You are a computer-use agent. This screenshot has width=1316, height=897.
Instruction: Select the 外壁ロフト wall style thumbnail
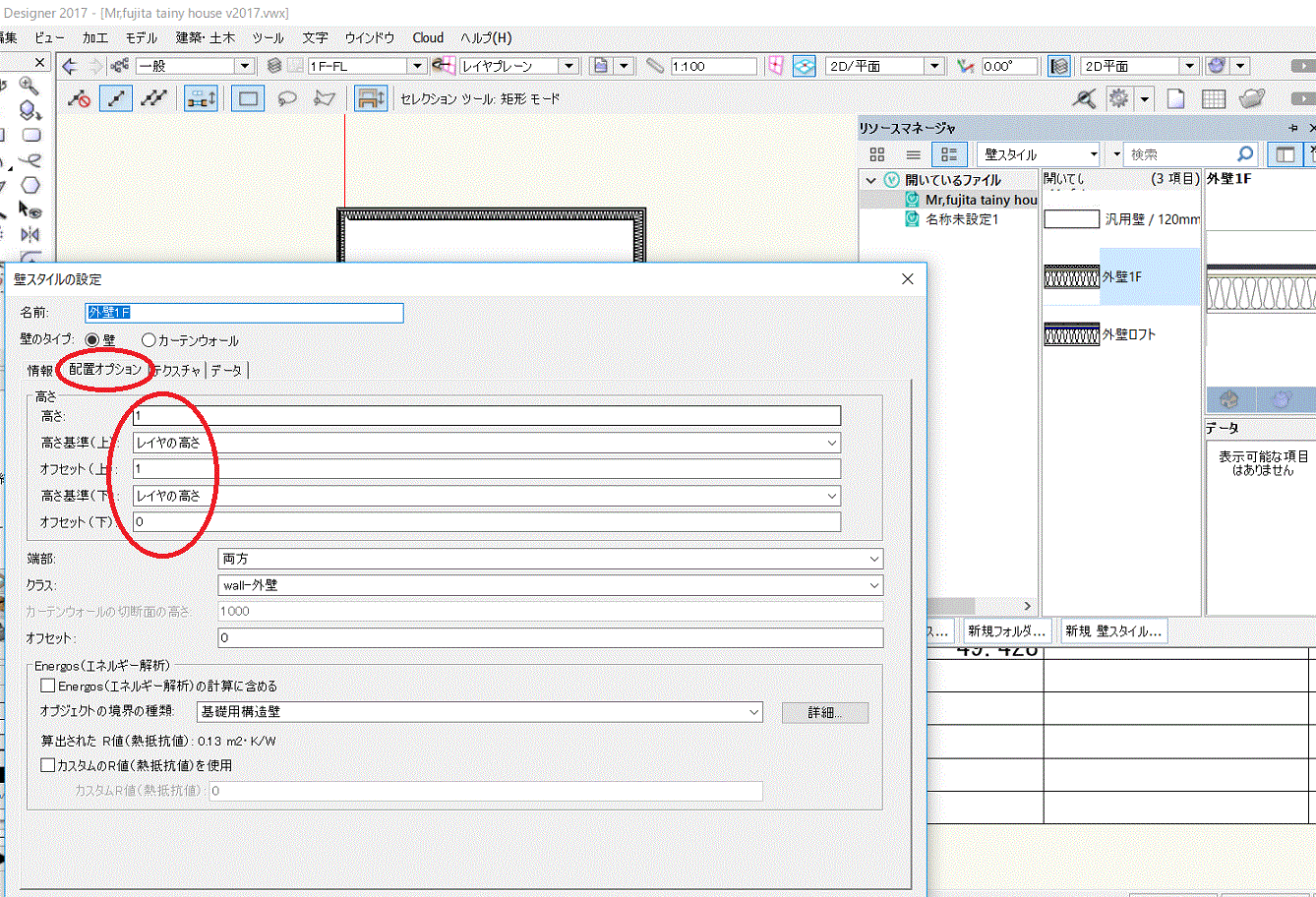[x=1071, y=334]
